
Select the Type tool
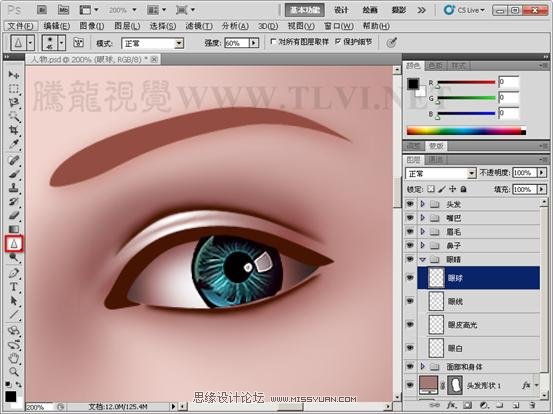14,287
